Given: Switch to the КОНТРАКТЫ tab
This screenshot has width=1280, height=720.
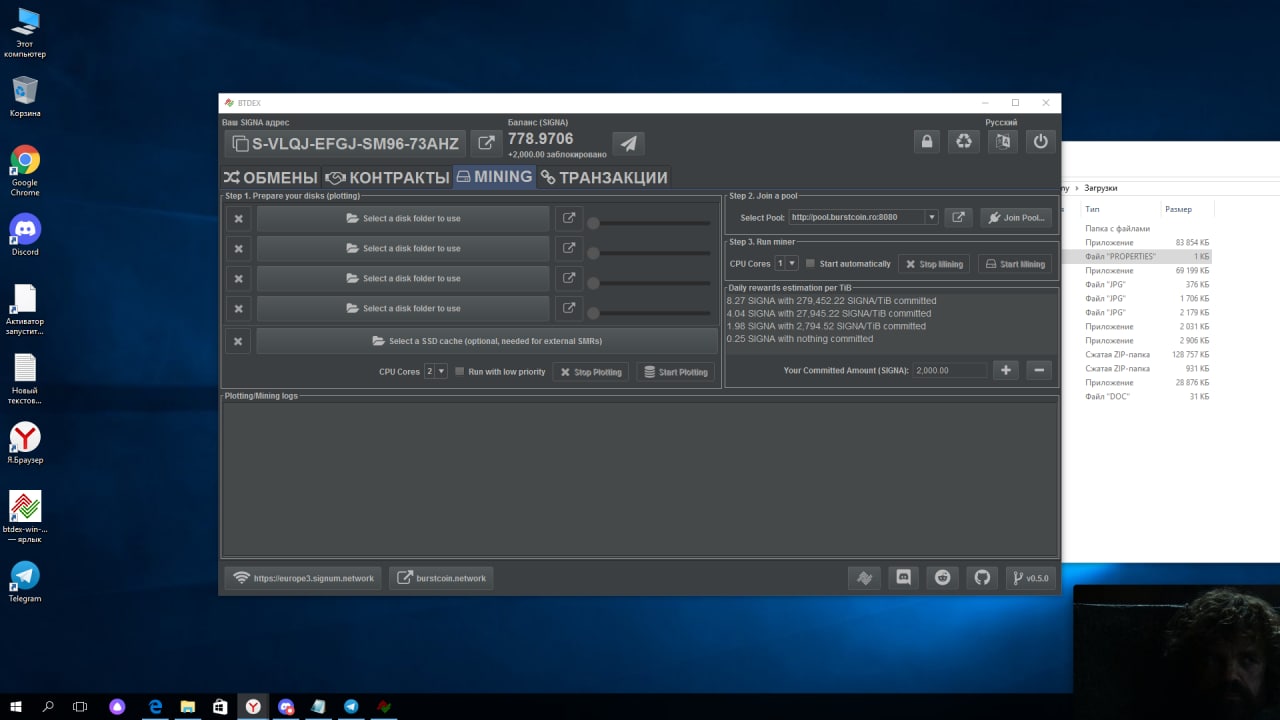Looking at the screenshot, I should click(x=387, y=177).
